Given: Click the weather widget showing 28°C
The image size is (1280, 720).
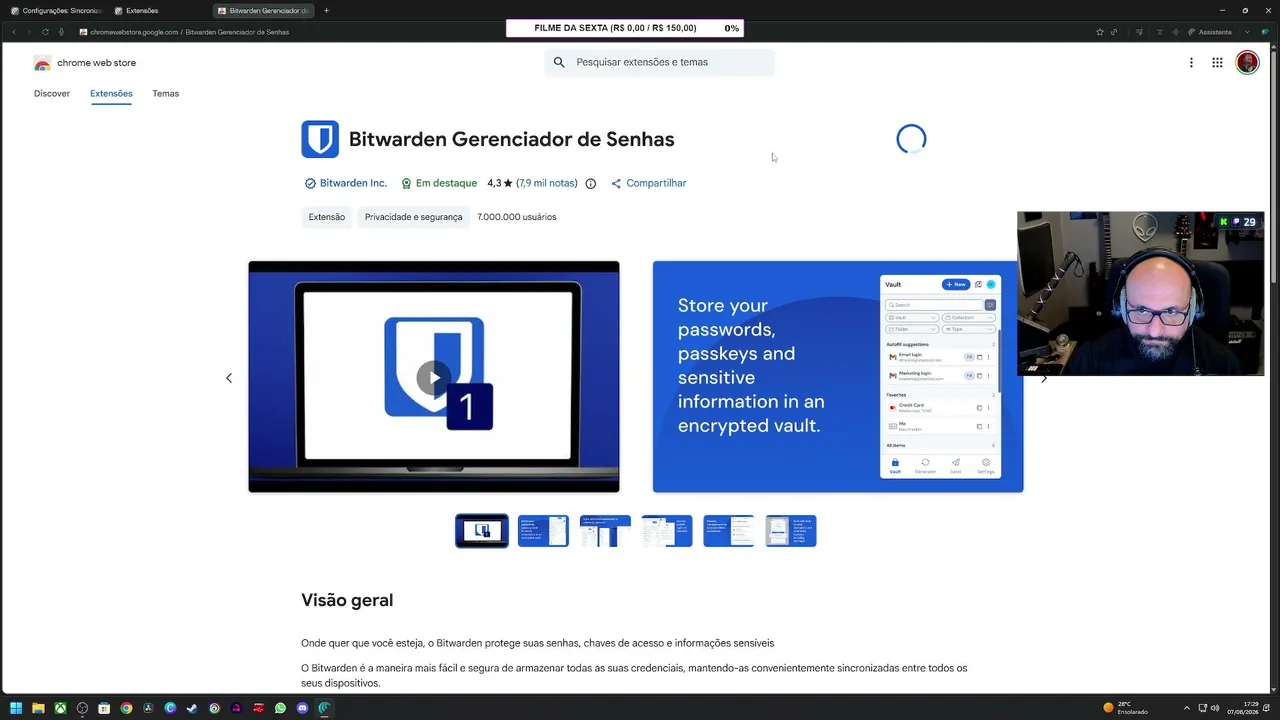Looking at the screenshot, I should [1126, 708].
